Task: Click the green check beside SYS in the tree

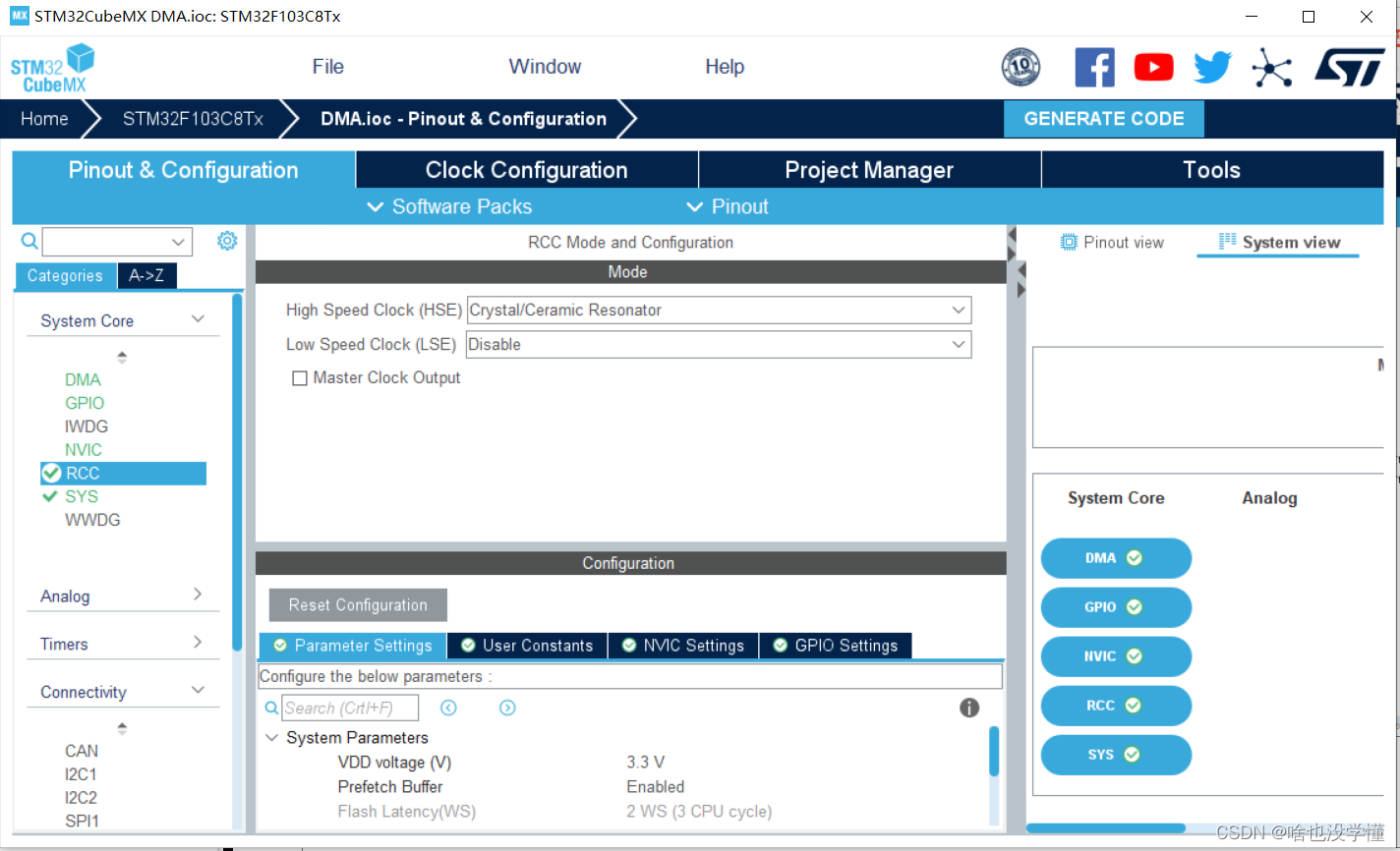Action: pos(50,496)
